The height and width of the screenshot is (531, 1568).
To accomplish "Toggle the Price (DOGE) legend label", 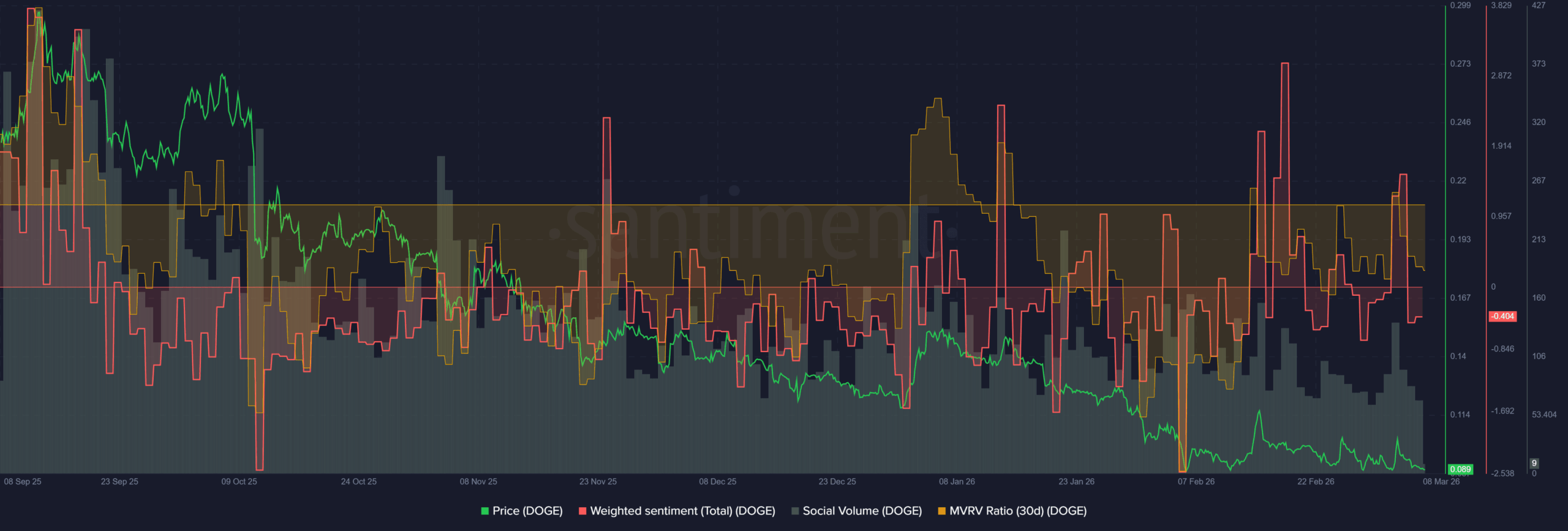I will (527, 511).
